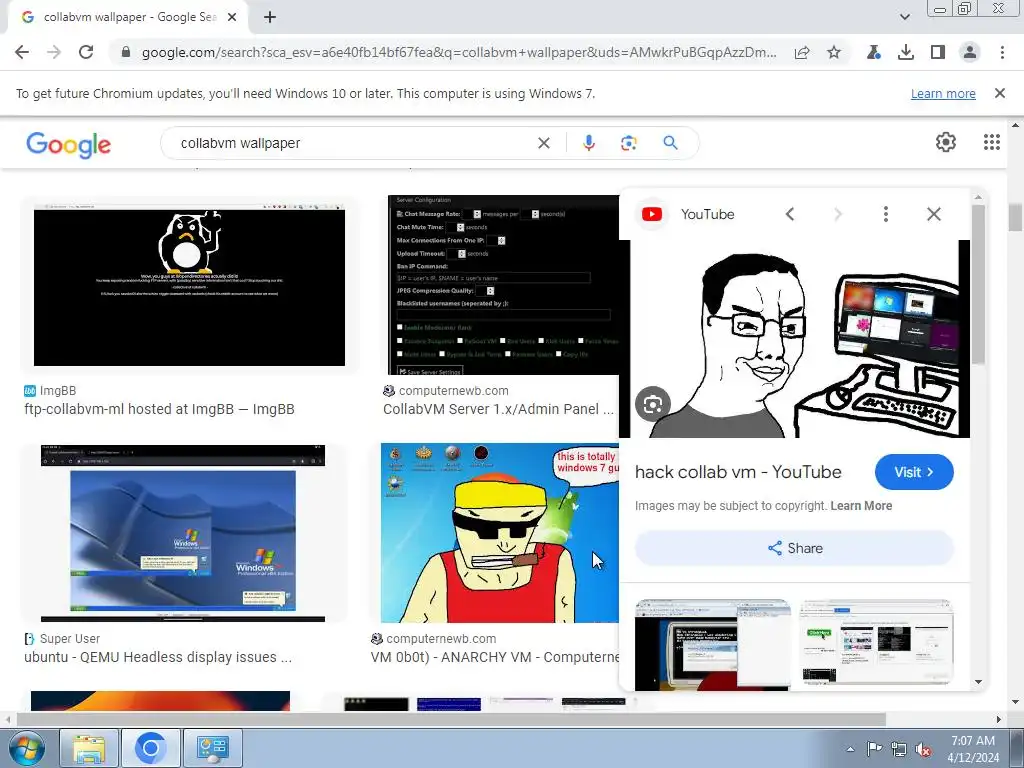Open the Windows Start menu
This screenshot has height=768, width=1024.
point(26,748)
